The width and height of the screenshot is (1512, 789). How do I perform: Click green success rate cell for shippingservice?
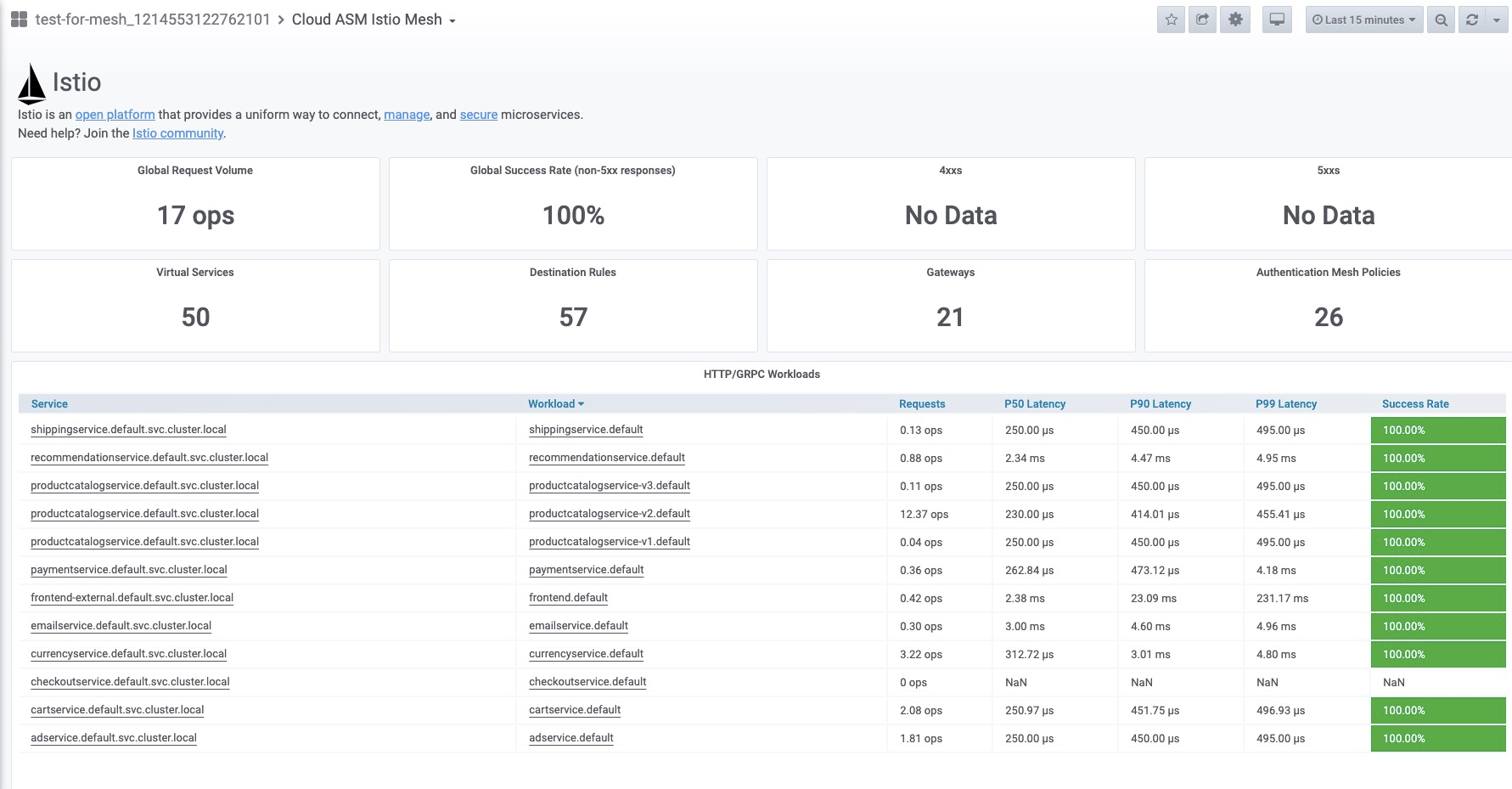1438,430
